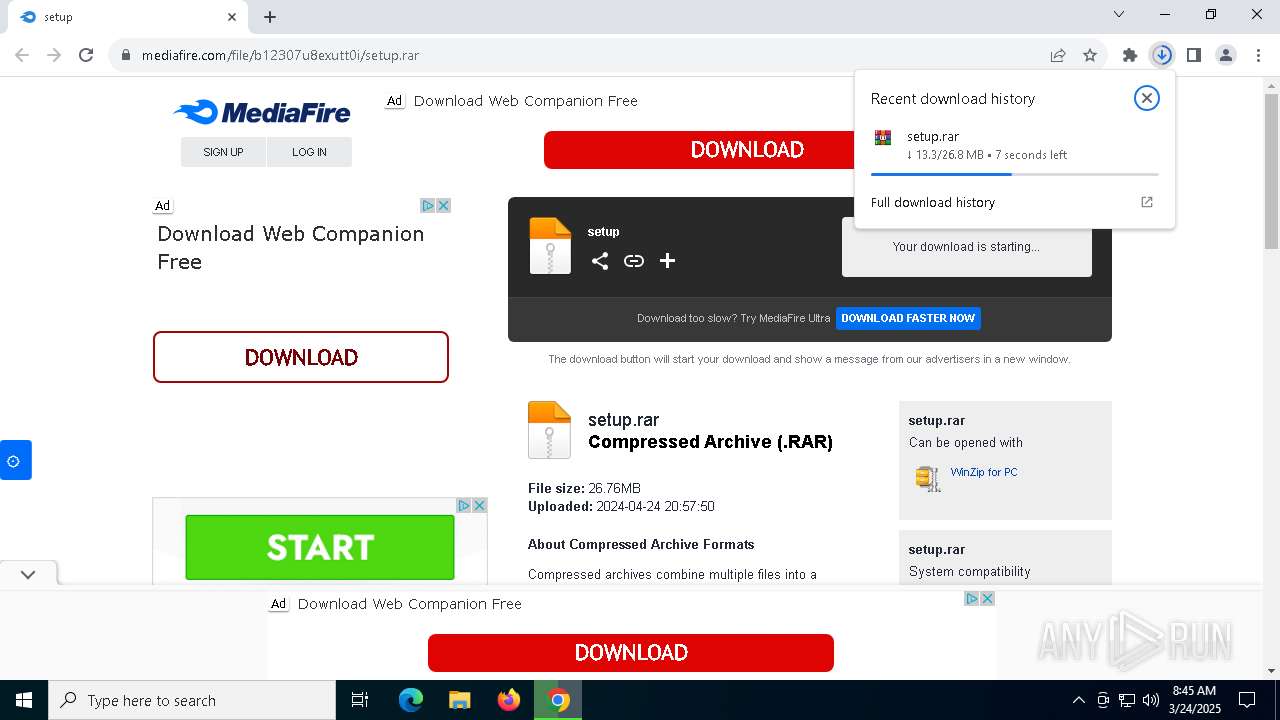Click the MediaFire logo
1280x720 pixels.
(x=262, y=112)
